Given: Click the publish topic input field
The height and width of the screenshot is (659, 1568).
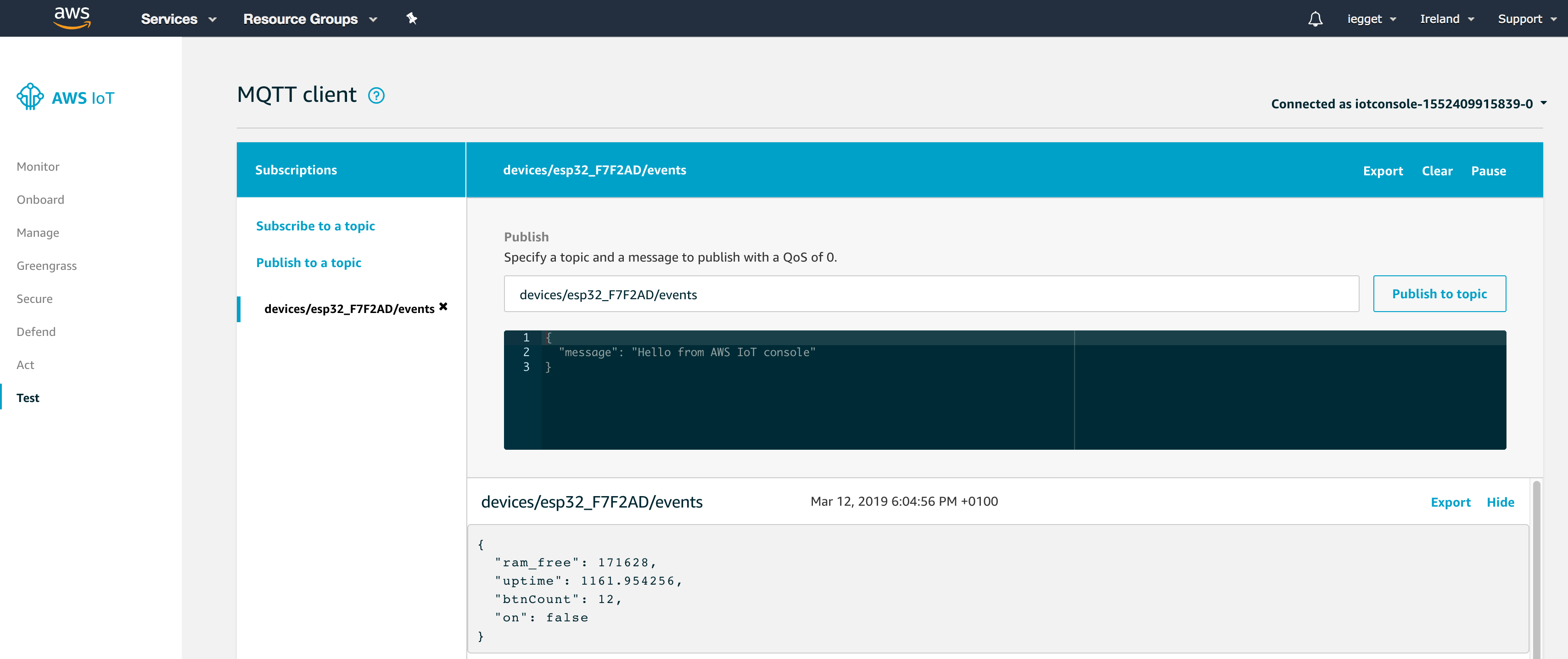Looking at the screenshot, I should coord(931,294).
